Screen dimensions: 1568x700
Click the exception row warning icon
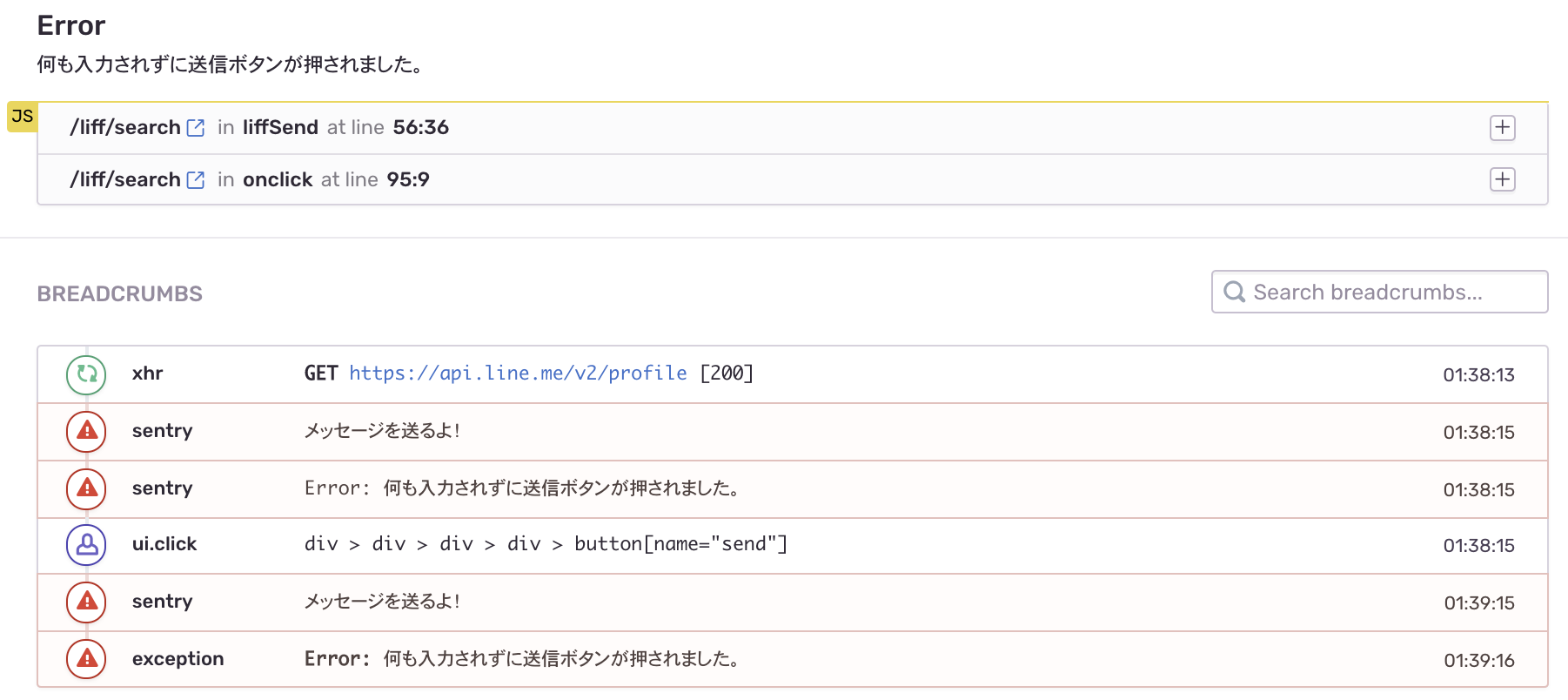(x=86, y=660)
